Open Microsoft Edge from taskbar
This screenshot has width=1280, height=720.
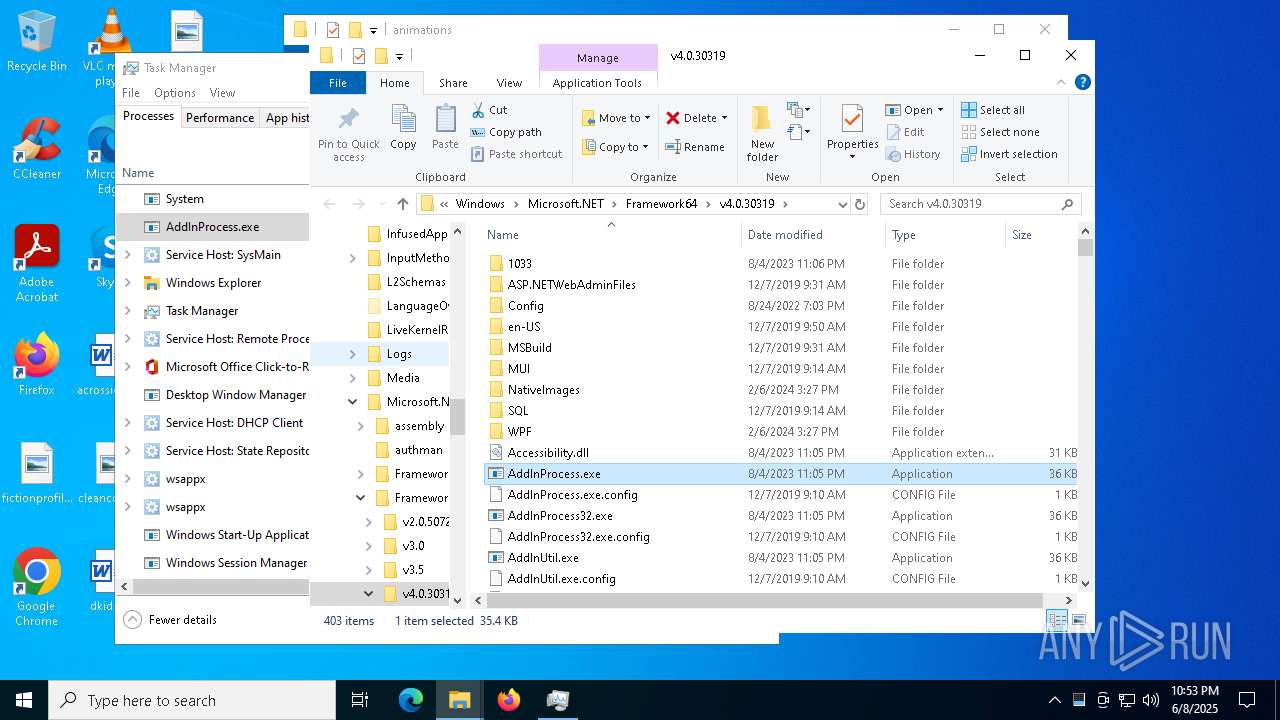point(411,700)
